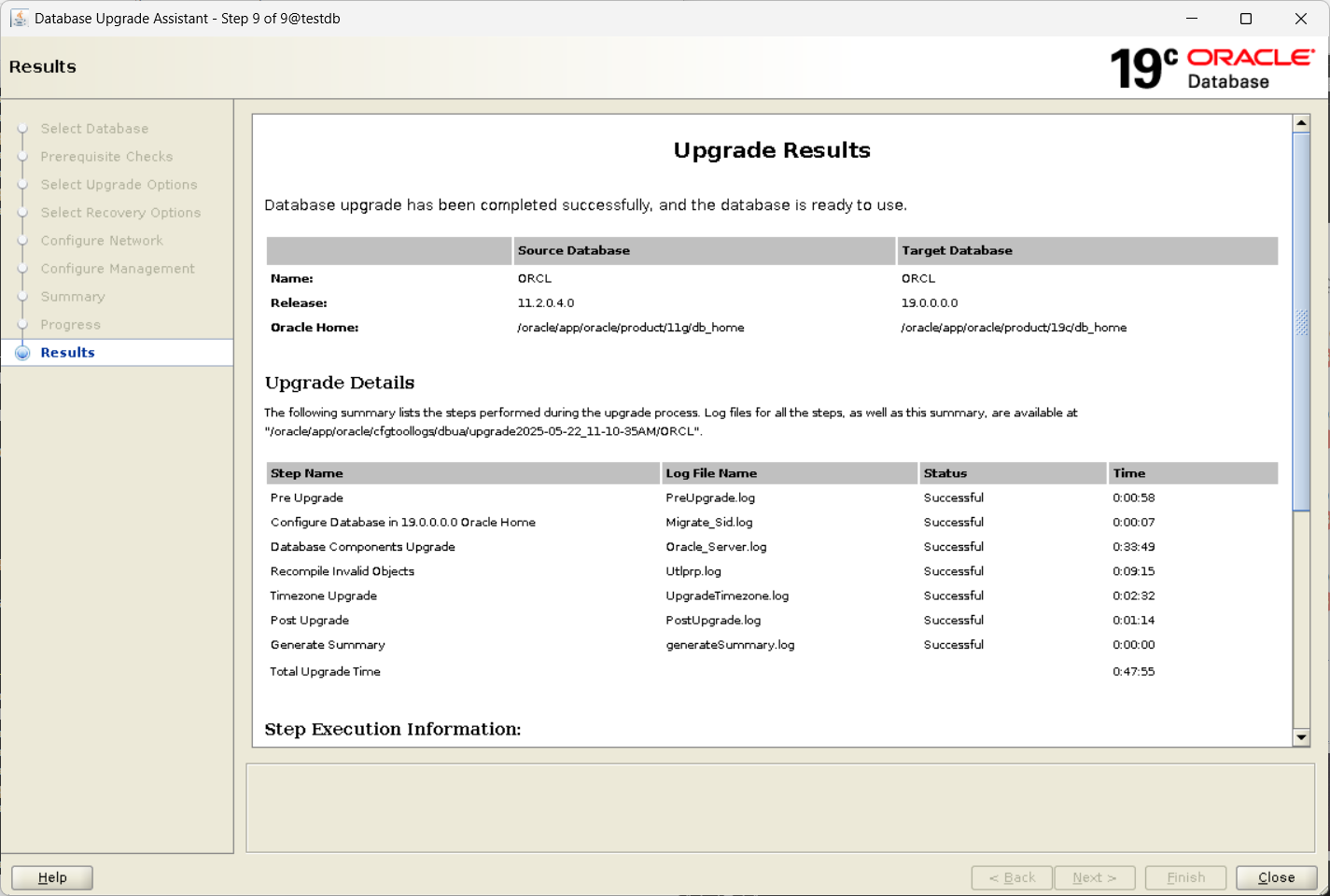1330x896 pixels.
Task: Click the Next button
Action: (1095, 877)
